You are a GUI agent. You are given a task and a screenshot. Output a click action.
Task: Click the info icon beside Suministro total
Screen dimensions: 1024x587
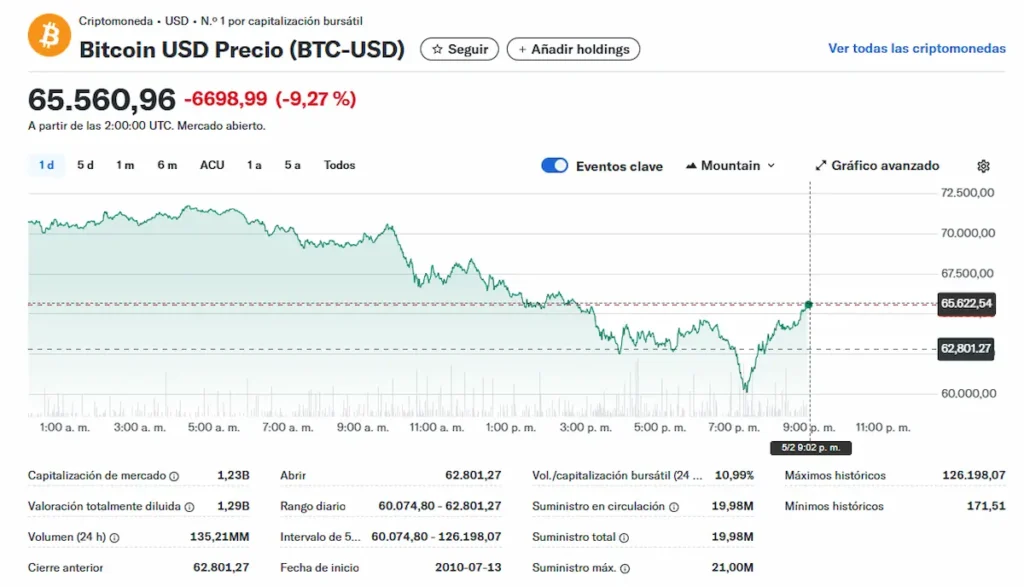tap(624, 538)
